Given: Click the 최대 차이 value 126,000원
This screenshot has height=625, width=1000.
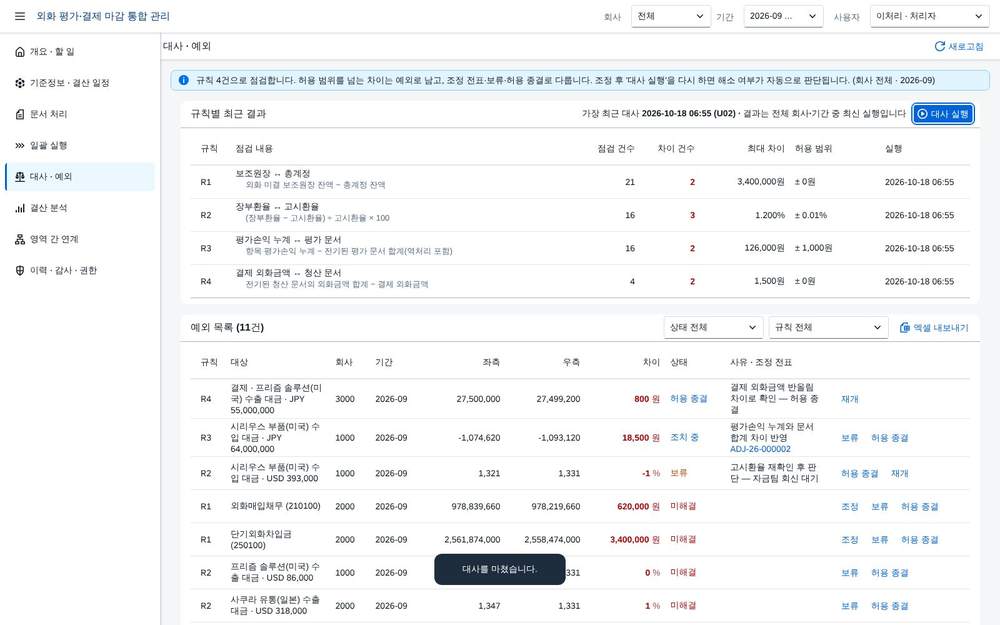Looking at the screenshot, I should 765,248.
